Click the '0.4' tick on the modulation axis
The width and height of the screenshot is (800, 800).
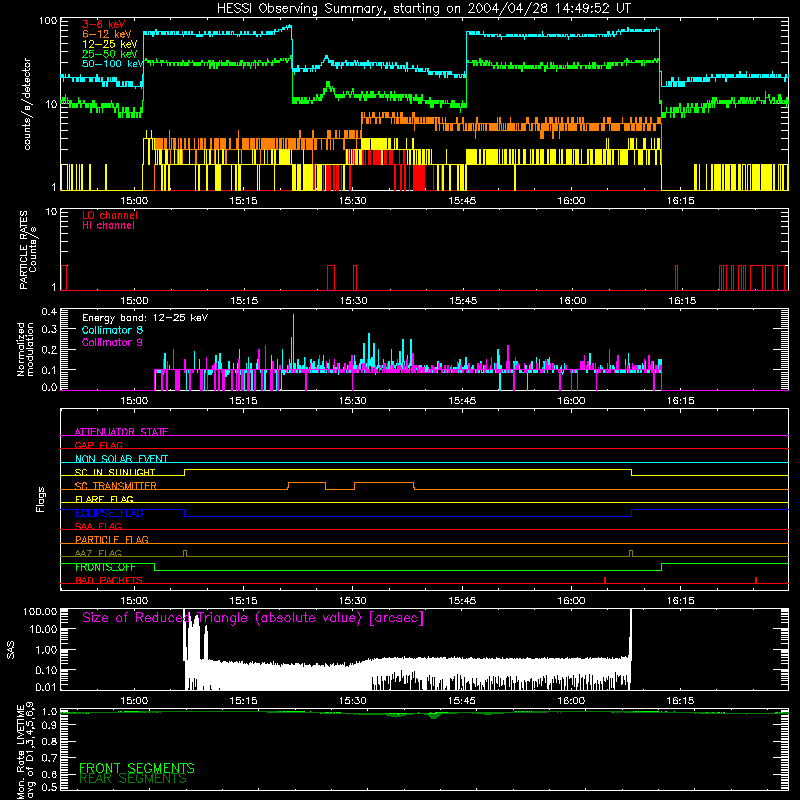click(49, 311)
